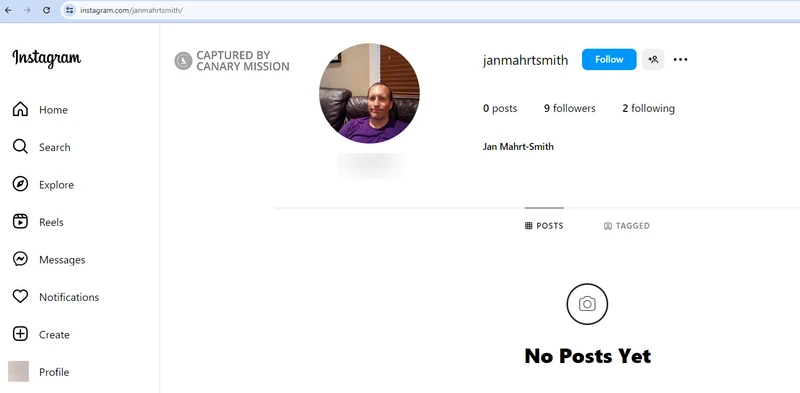Click the TAGGED person icon
The width and height of the screenshot is (800, 393).
click(x=608, y=226)
